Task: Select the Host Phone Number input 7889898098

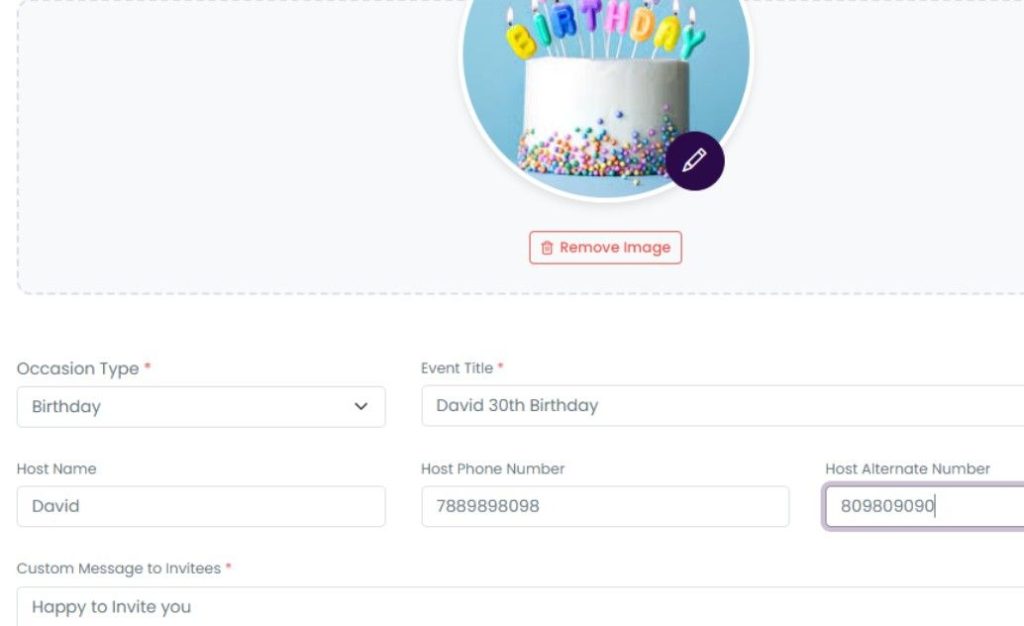Action: coord(604,506)
